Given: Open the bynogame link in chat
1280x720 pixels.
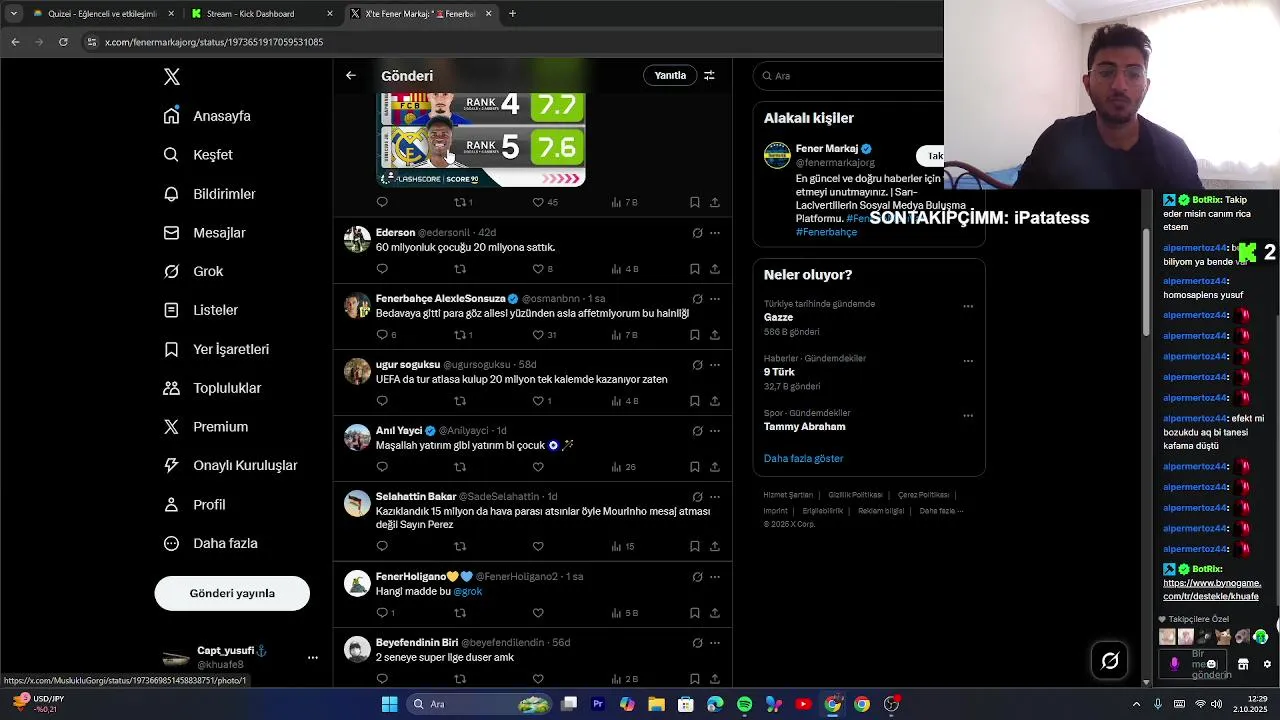Looking at the screenshot, I should pos(1211,590).
